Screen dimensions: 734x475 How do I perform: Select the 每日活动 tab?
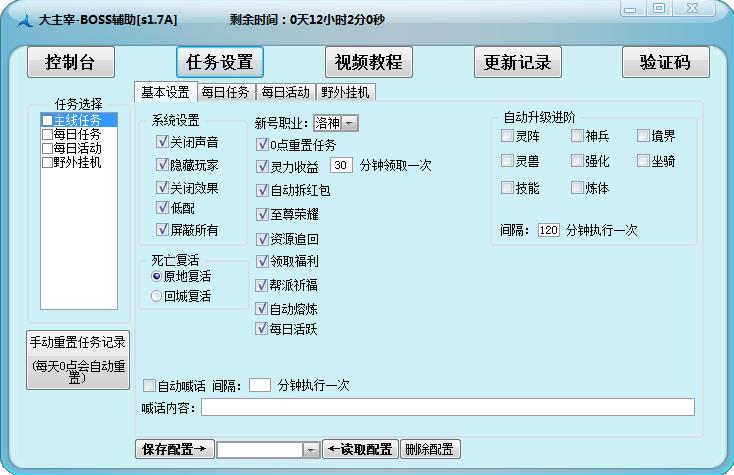coord(285,92)
